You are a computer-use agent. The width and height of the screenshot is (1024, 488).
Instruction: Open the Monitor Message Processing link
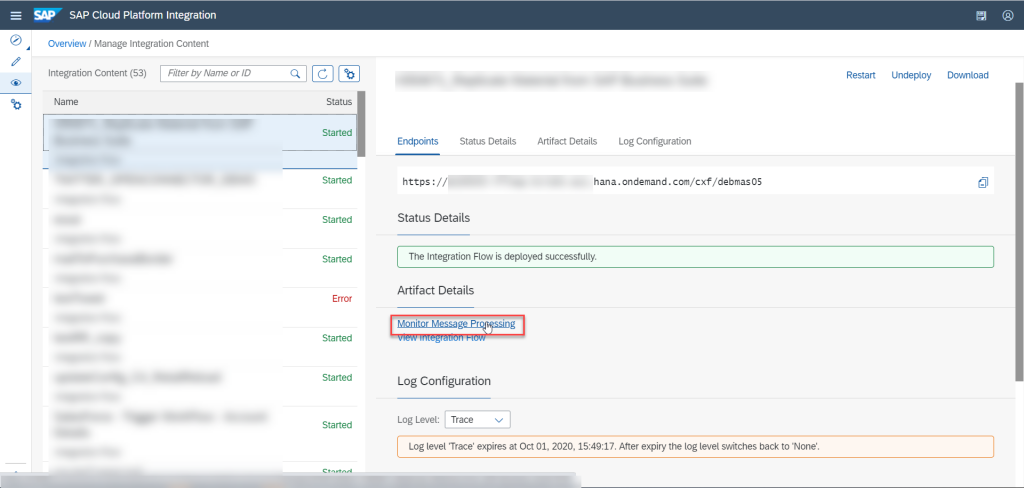click(456, 323)
